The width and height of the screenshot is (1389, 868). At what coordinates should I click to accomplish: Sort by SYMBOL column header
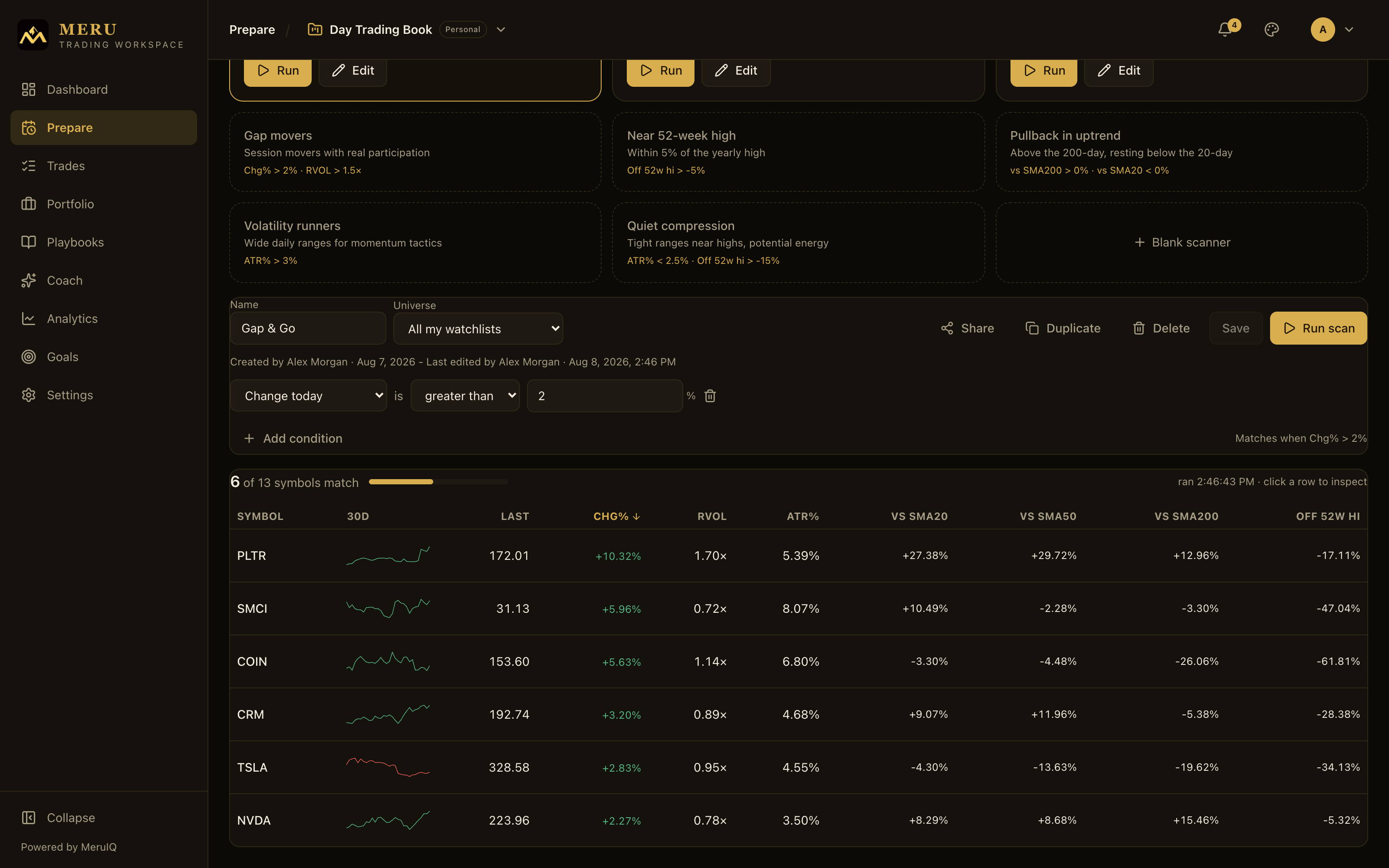coord(260,516)
